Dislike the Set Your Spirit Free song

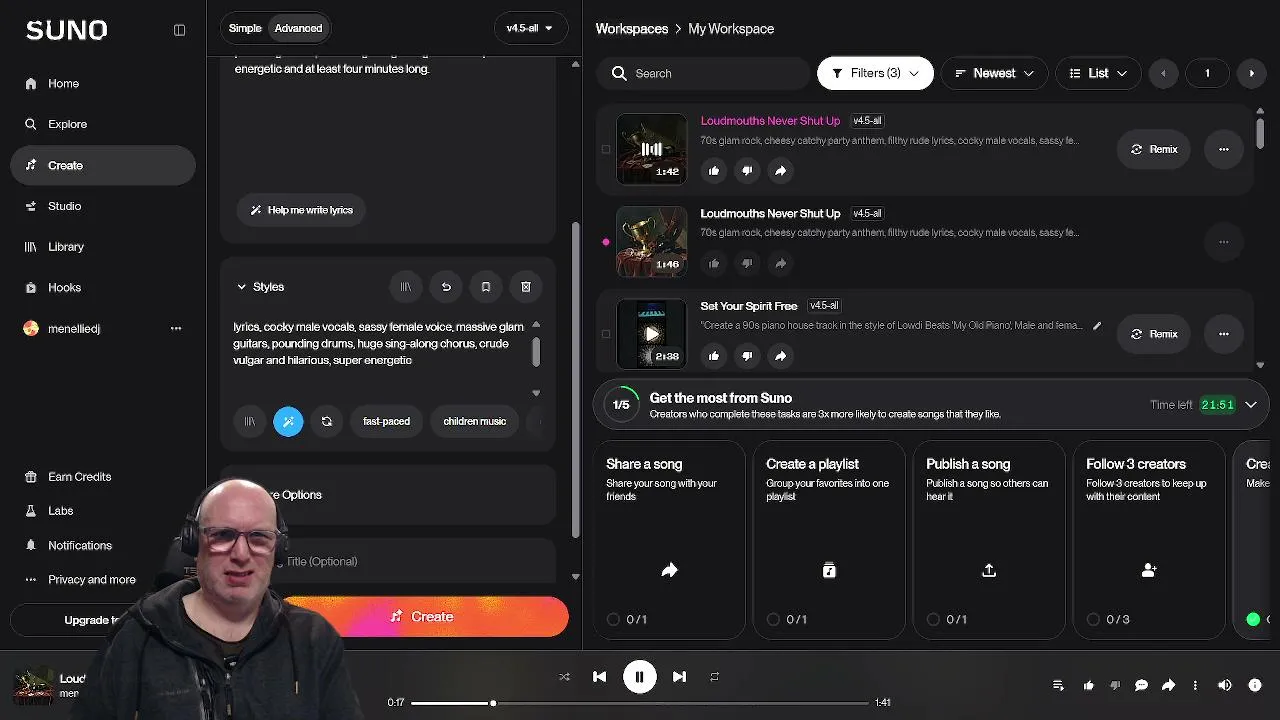coord(747,356)
